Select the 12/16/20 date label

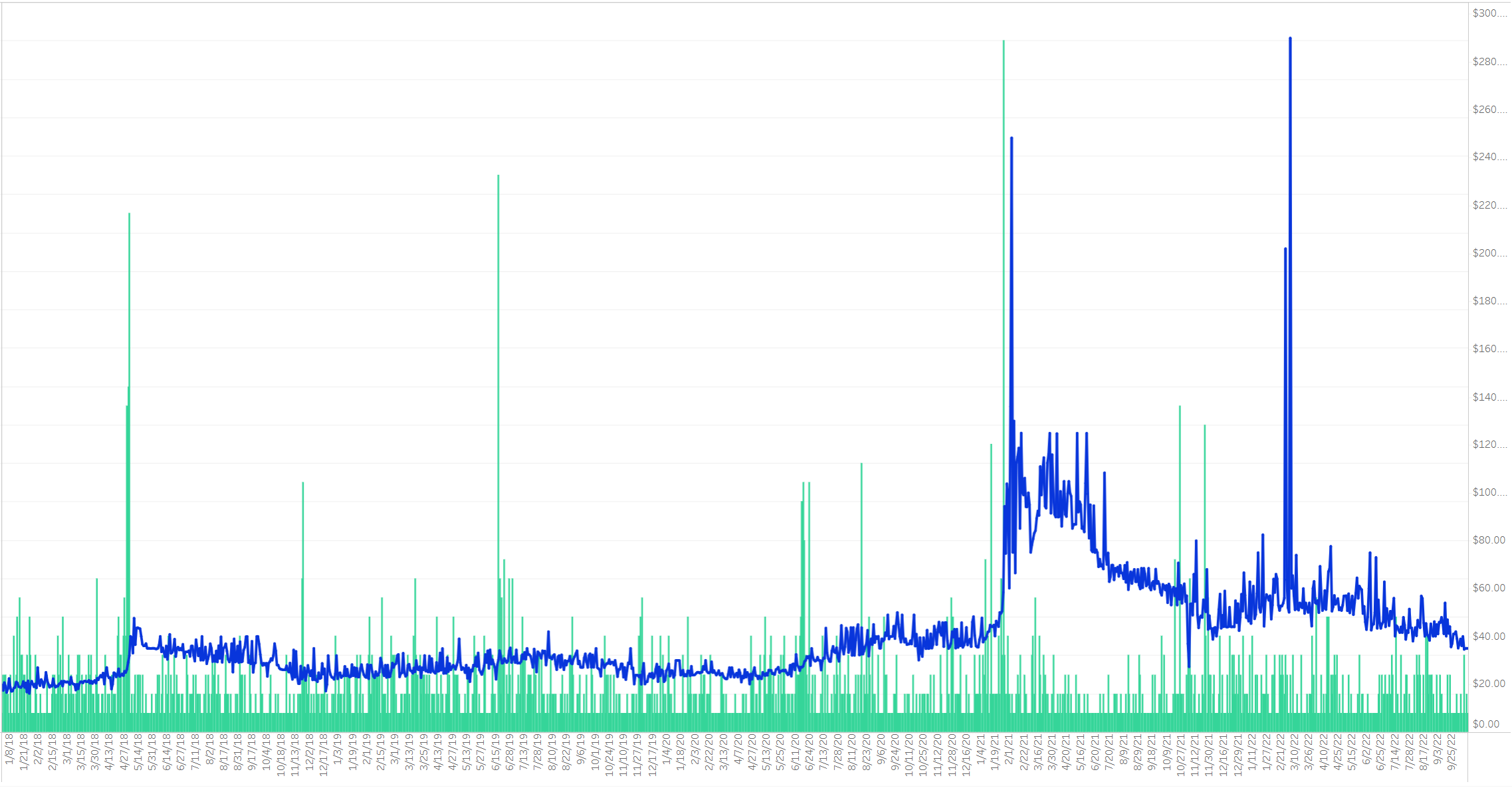[966, 754]
